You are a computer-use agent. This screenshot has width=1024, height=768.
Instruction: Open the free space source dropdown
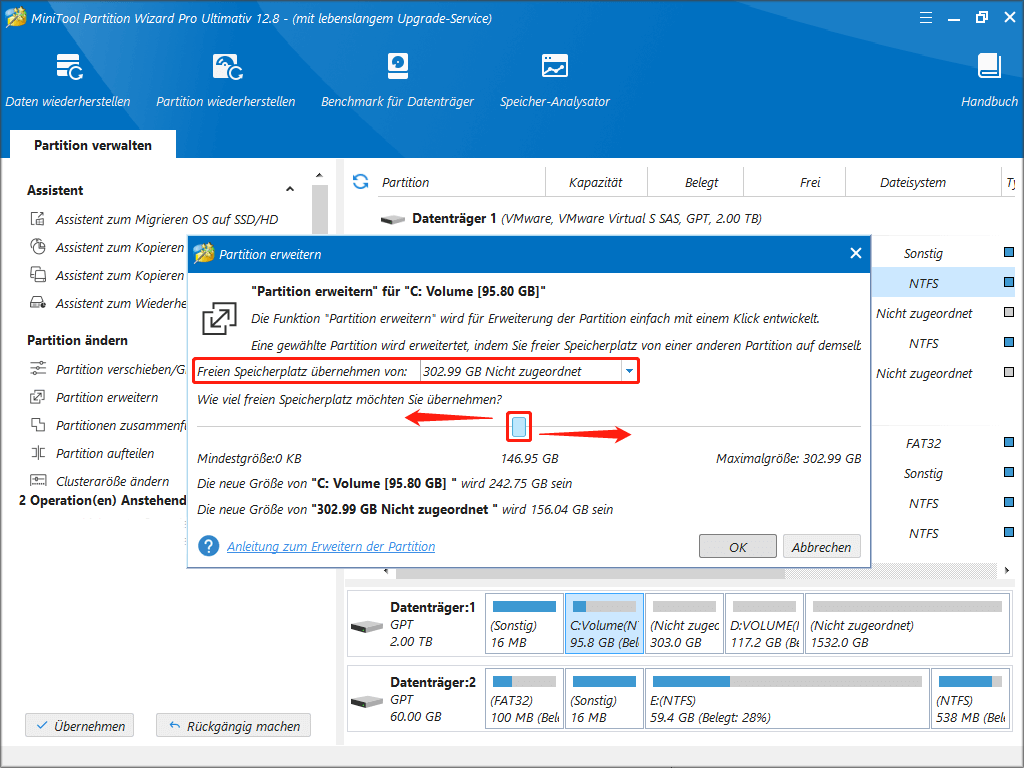[628, 370]
